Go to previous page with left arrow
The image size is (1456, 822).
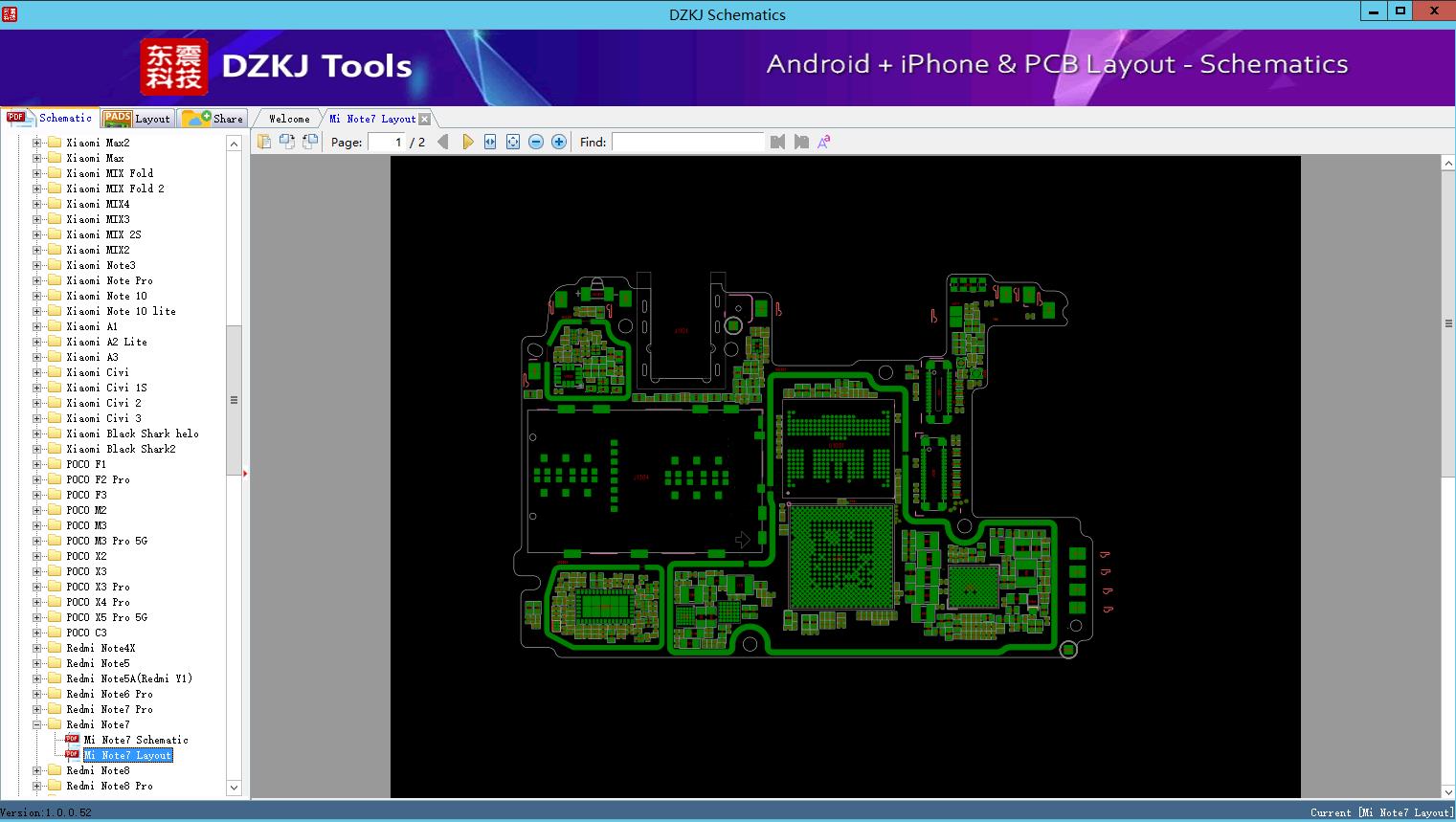tap(442, 142)
